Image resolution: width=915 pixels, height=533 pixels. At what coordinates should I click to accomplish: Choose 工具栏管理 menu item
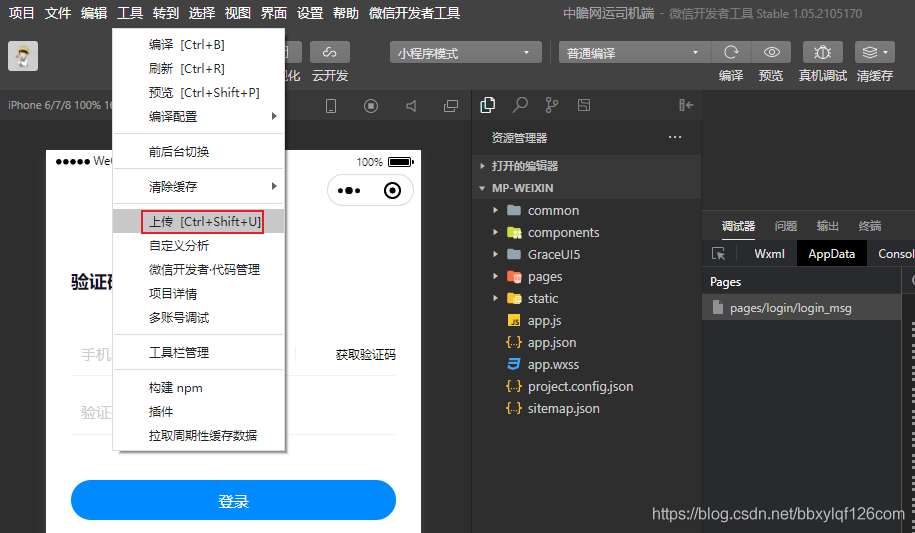pos(198,352)
